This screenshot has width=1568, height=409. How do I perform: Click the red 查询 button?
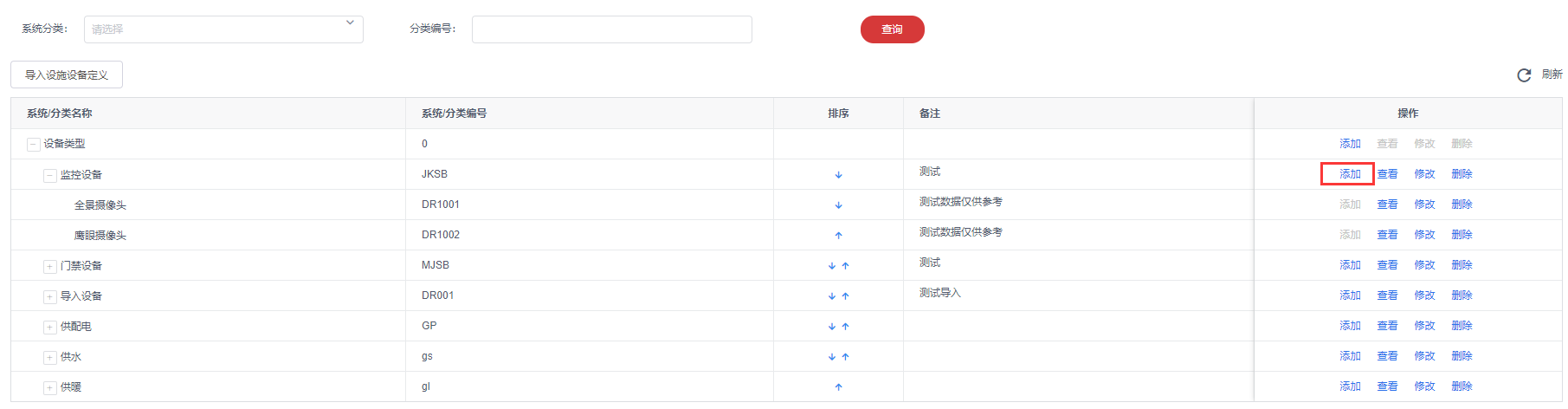point(892,29)
